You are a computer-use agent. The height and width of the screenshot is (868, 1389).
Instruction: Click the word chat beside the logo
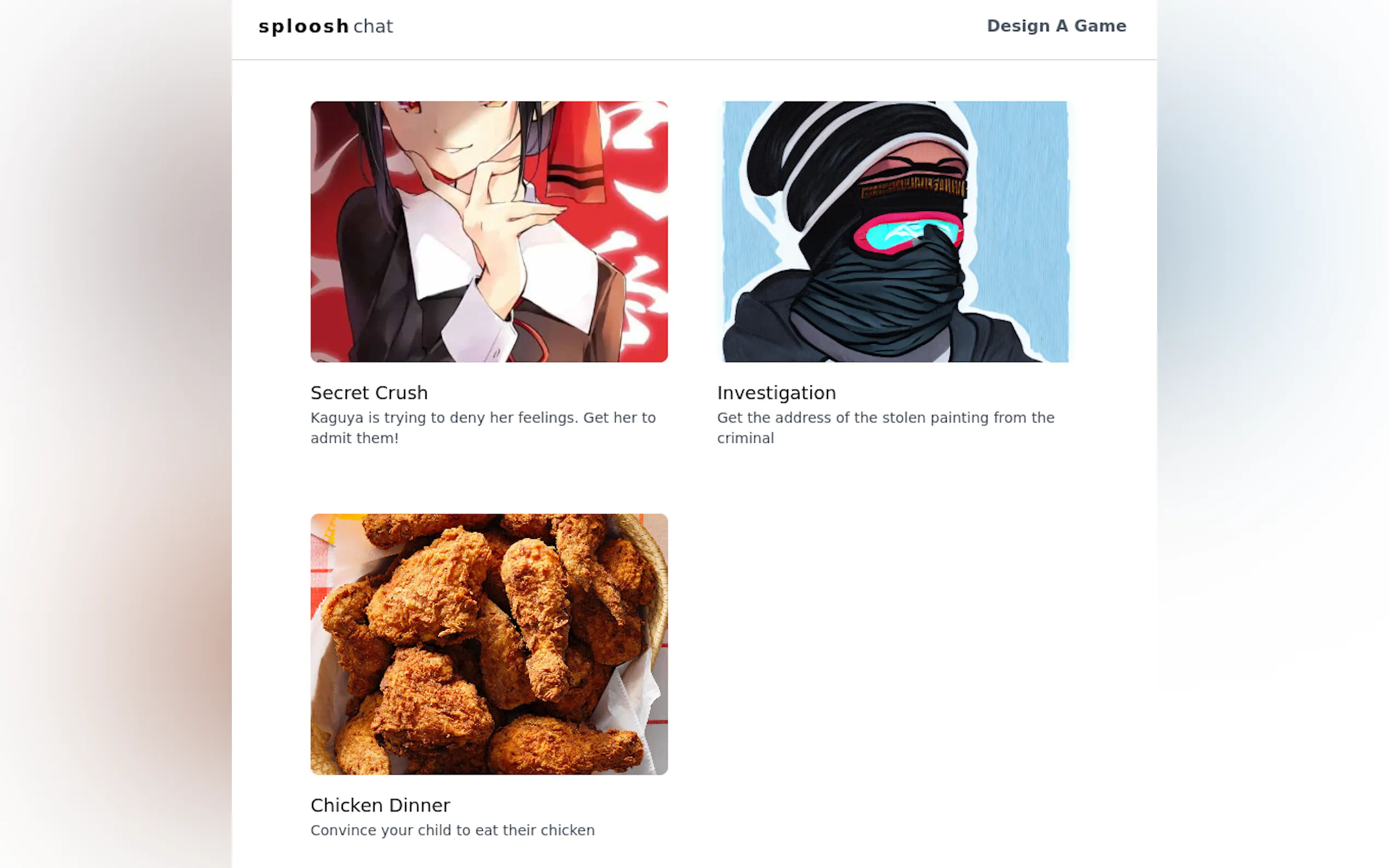coord(373,26)
